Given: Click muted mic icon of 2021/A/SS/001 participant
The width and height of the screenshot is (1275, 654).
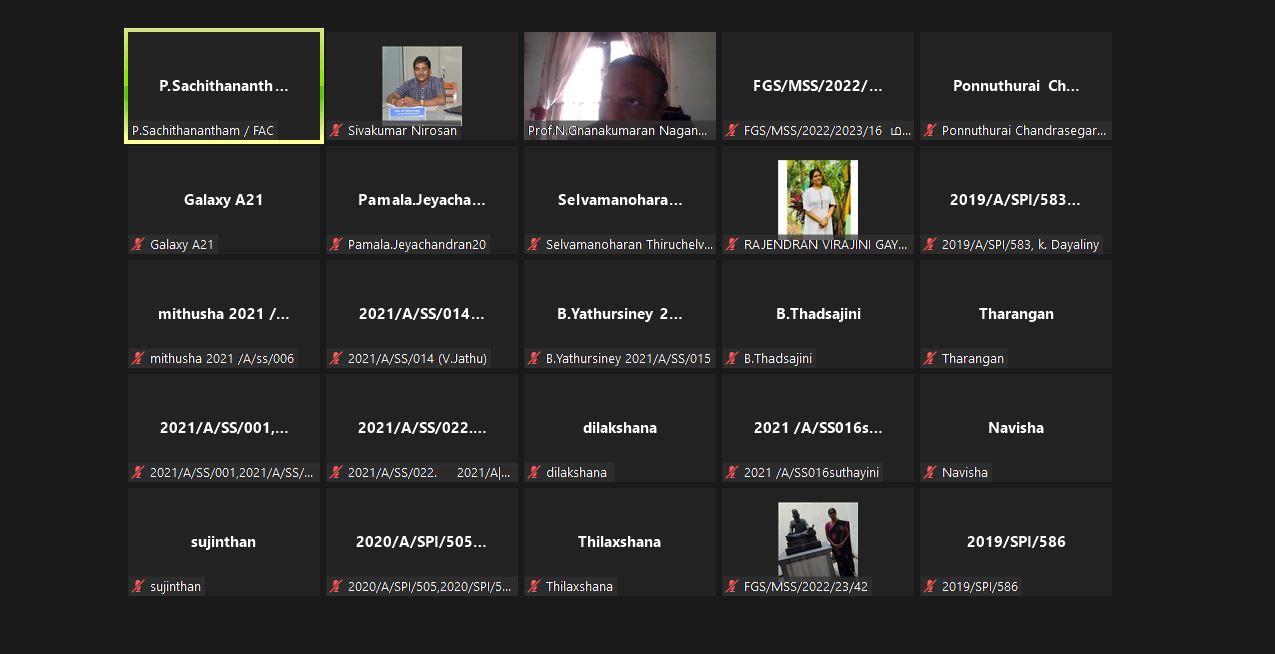Looking at the screenshot, I should coord(139,473).
